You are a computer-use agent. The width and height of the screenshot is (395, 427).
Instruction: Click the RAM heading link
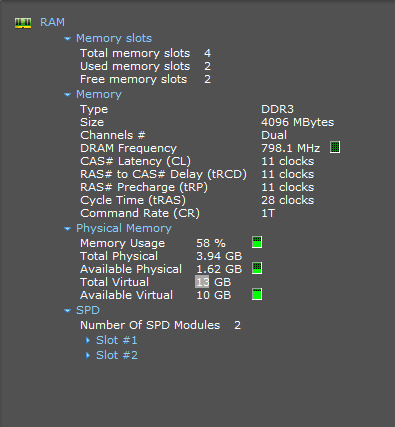[52, 22]
